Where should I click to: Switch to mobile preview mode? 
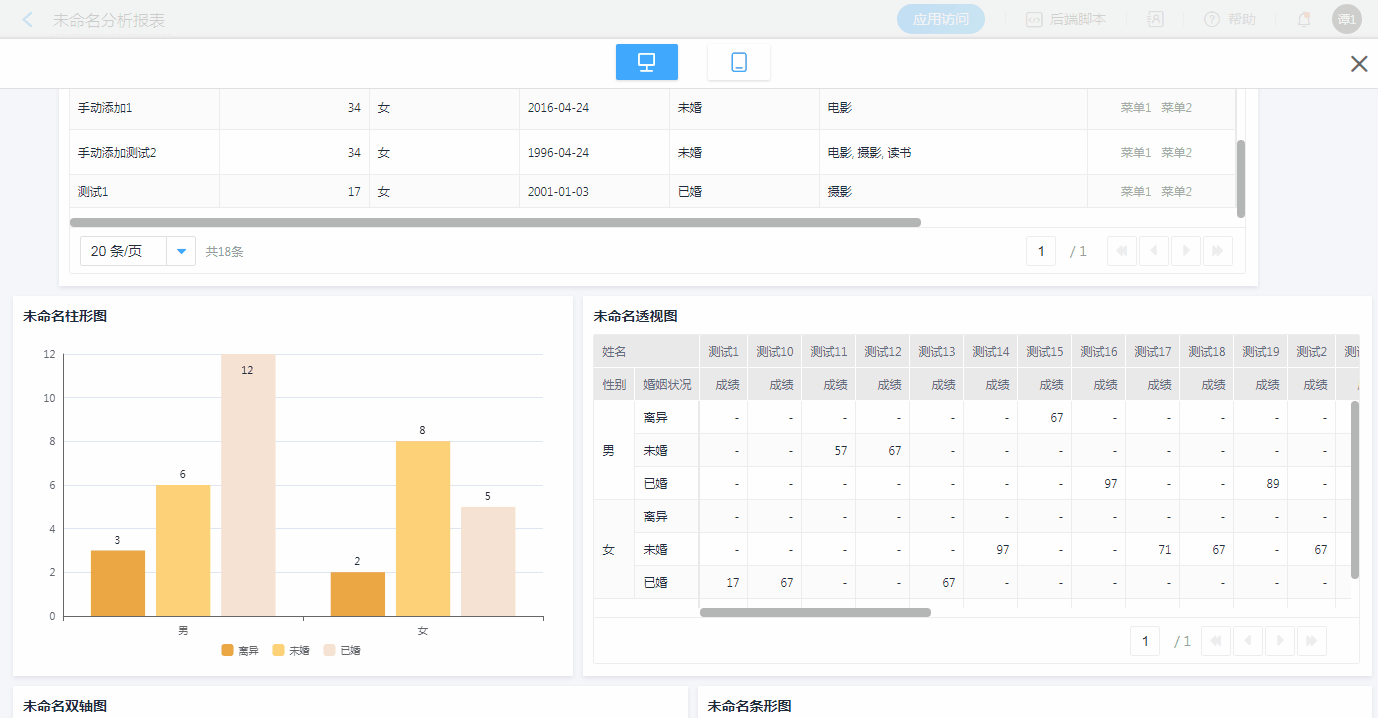click(x=738, y=62)
